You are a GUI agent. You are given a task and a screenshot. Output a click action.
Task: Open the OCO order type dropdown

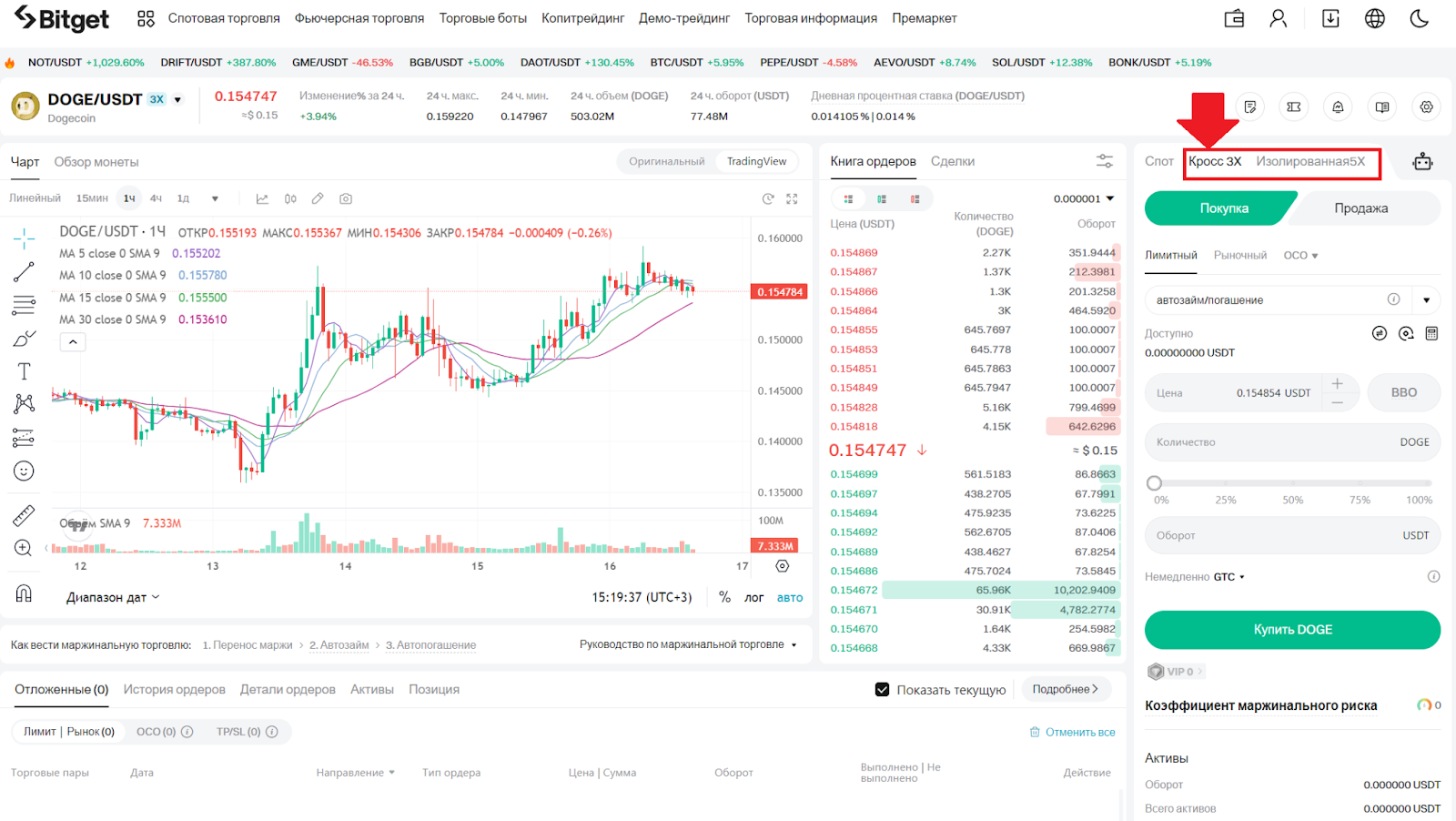coord(1300,256)
